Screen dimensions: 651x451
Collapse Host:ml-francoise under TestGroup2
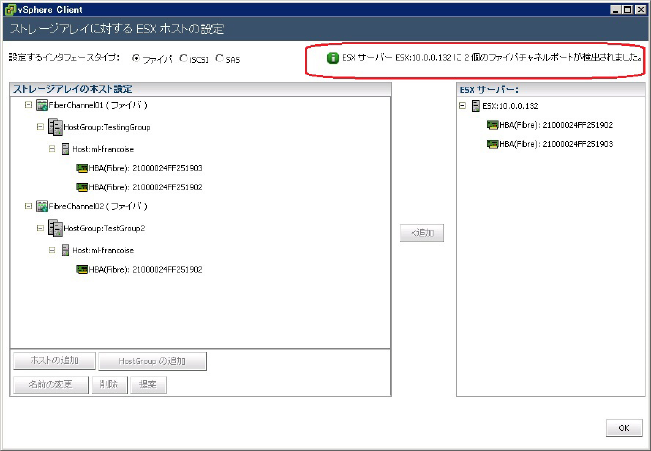point(52,250)
